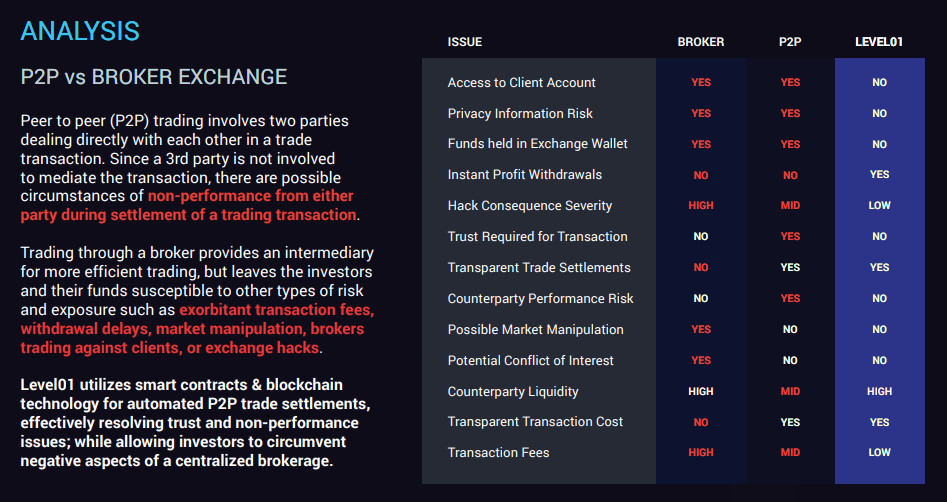Screen dimensions: 947x502
Task: Select the Privacy Information Risk label
Action: pyautogui.click(x=520, y=114)
